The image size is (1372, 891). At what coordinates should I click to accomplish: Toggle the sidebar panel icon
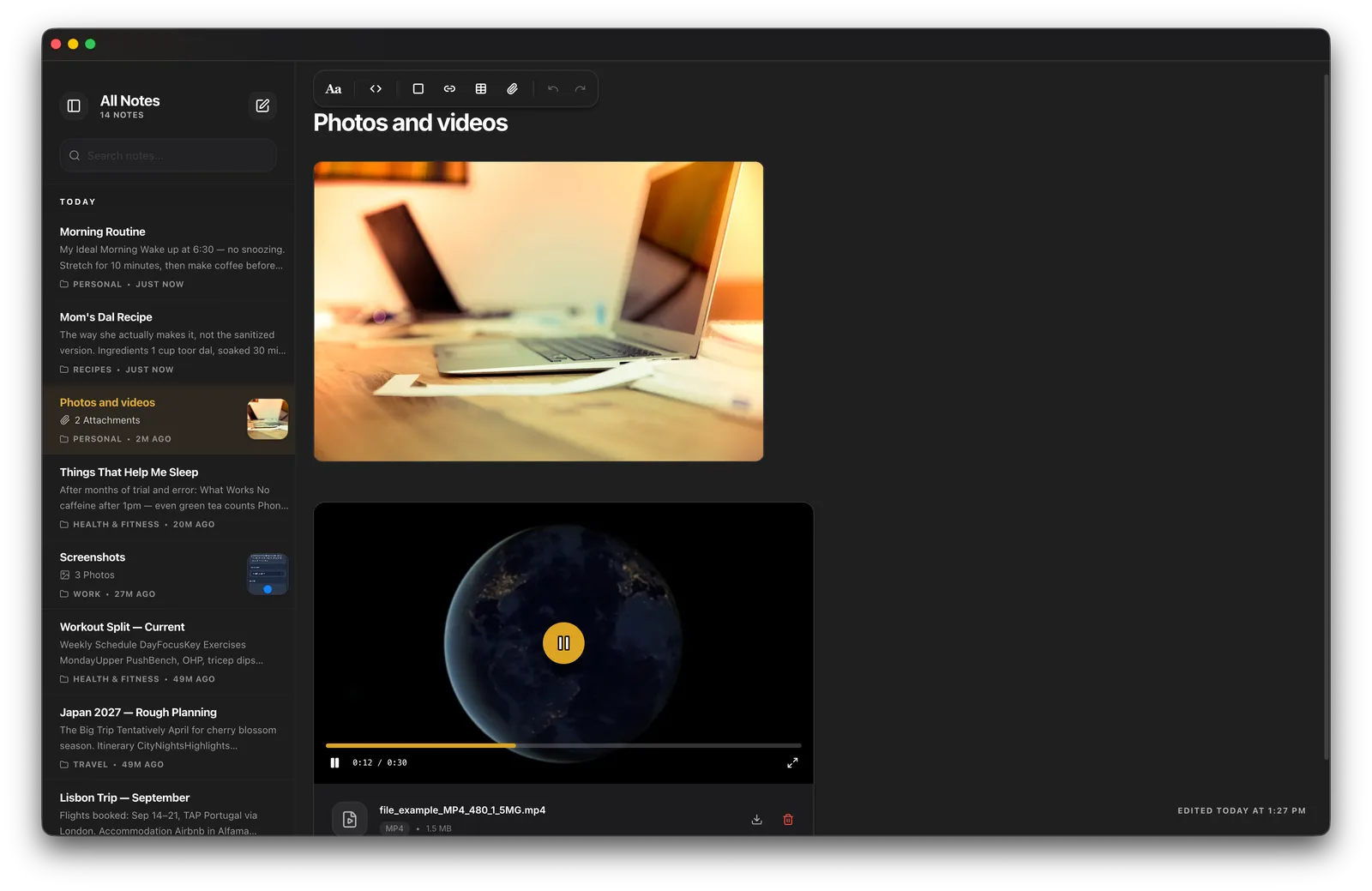pyautogui.click(x=74, y=106)
